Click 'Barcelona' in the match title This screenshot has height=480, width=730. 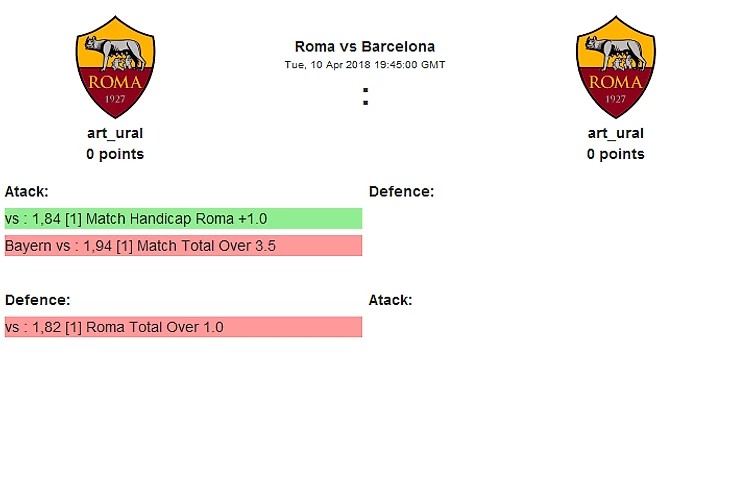point(398,46)
